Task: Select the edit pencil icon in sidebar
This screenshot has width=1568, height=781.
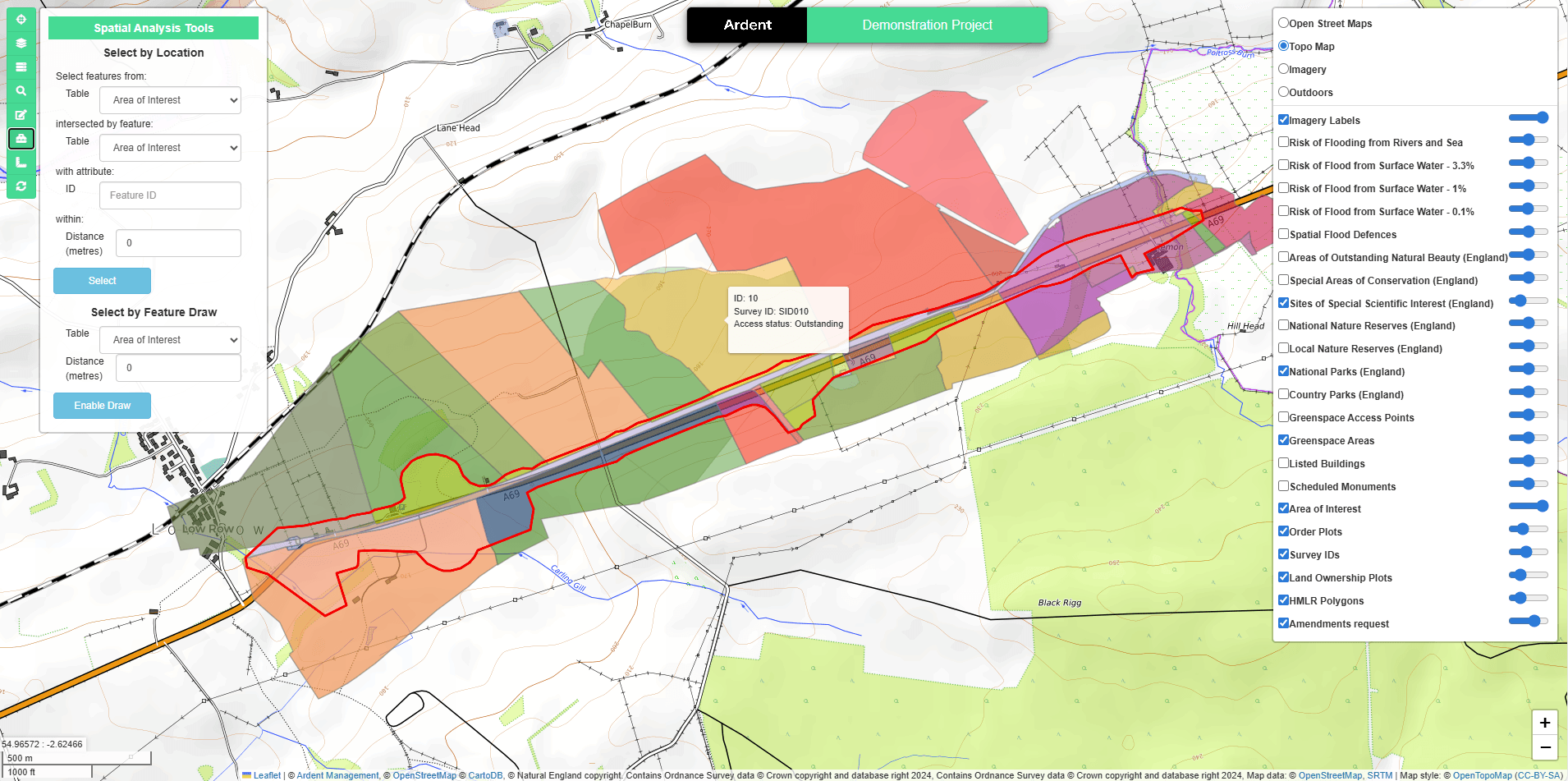Action: pos(21,115)
